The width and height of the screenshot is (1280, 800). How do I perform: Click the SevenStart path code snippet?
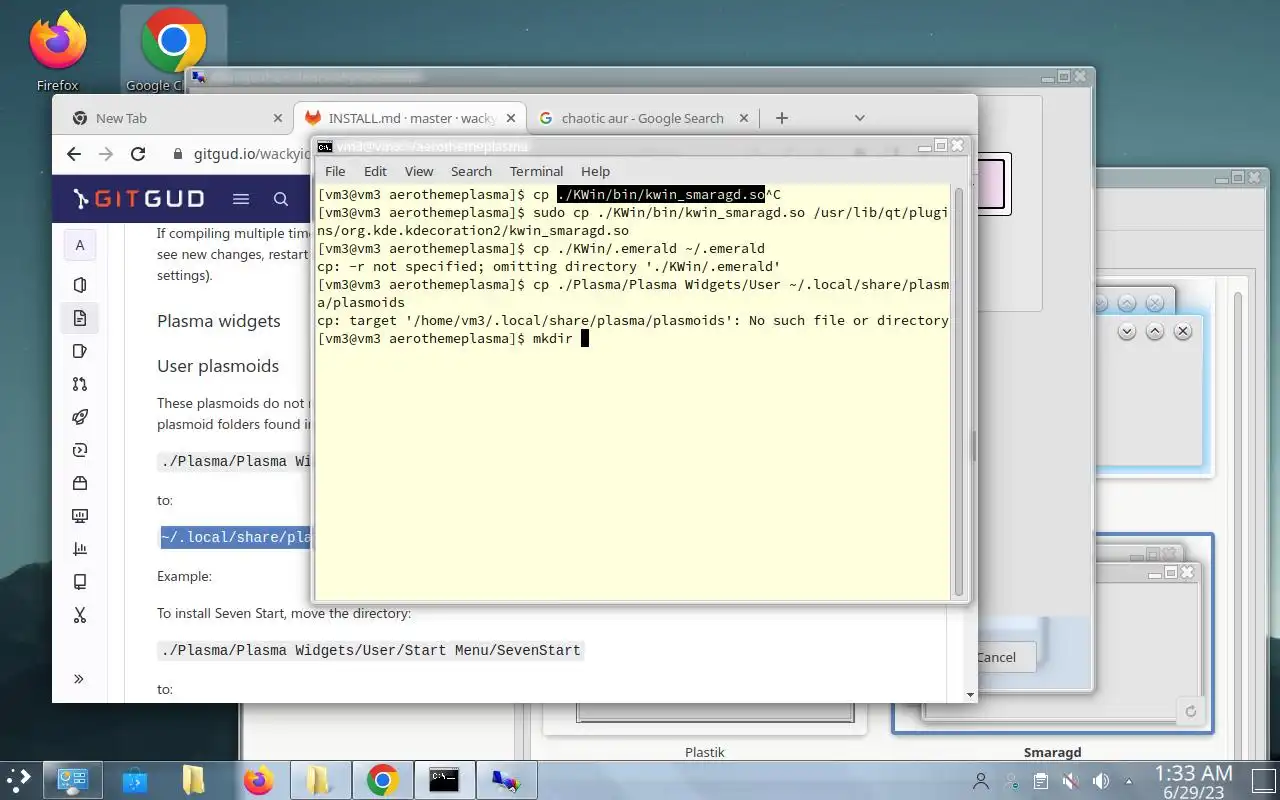tap(370, 650)
